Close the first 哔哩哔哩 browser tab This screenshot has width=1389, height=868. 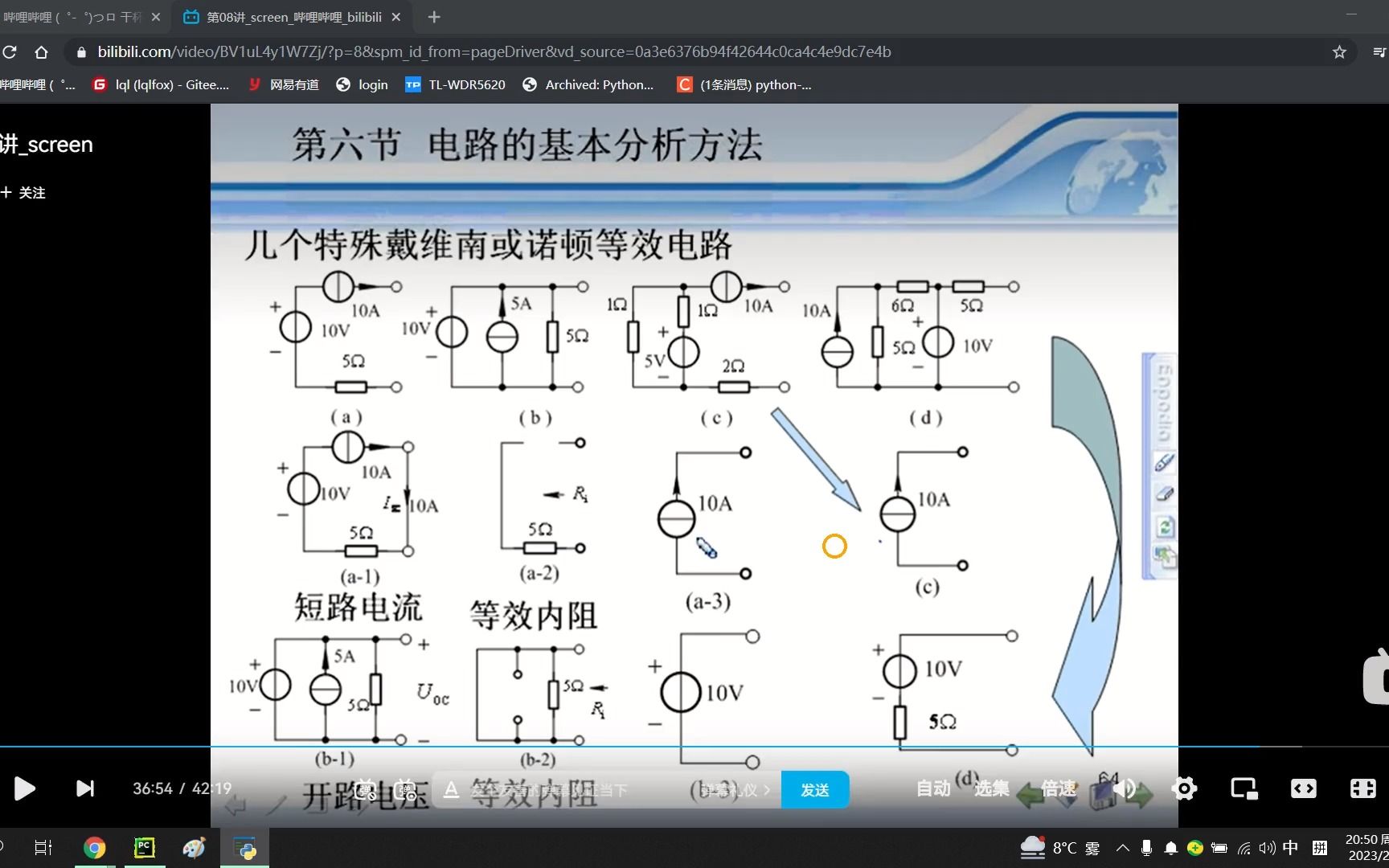pos(156,17)
